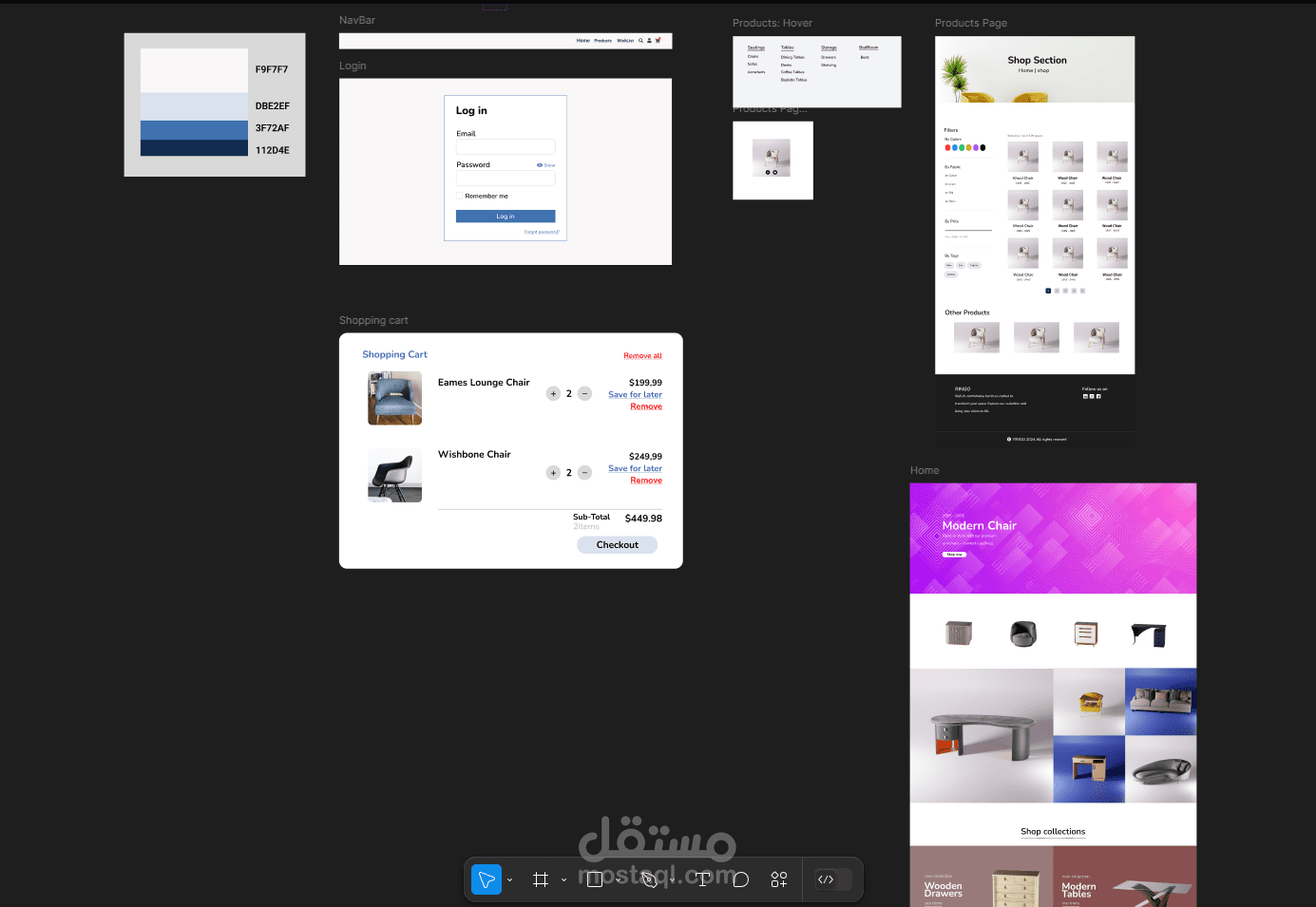Image resolution: width=1316 pixels, height=907 pixels.
Task: Expand the Pen tool chevron
Action: pos(672,879)
